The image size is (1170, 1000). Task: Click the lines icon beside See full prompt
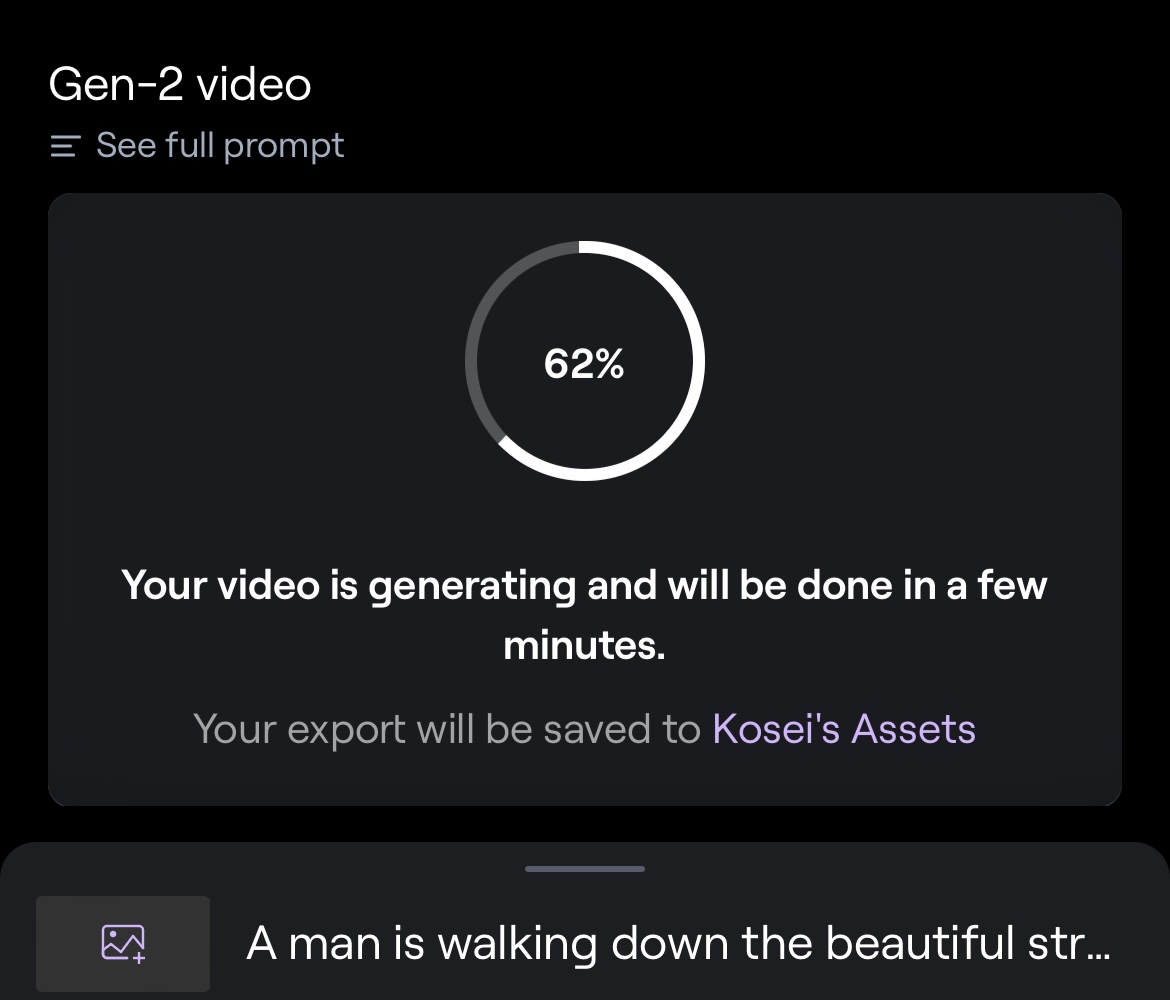64,147
